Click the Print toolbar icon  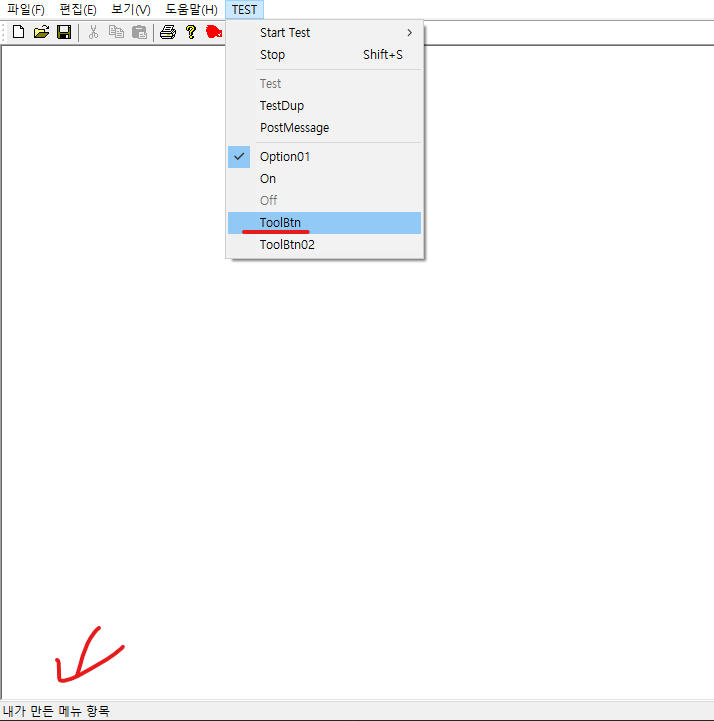(x=168, y=32)
